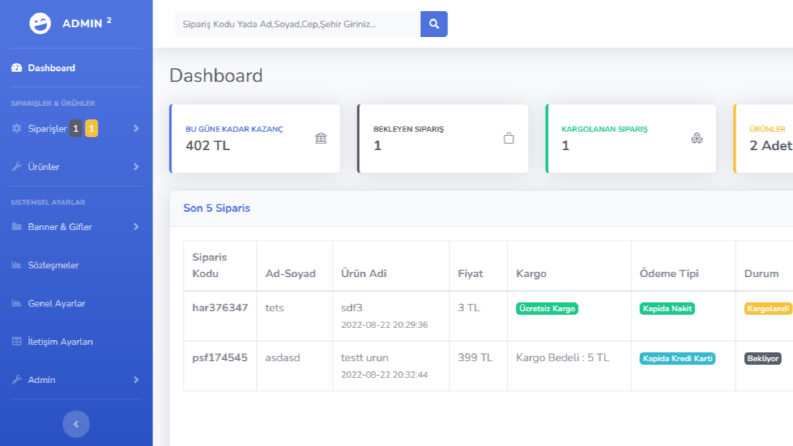
Task: Click the bank icon on earnings card
Action: point(321,138)
